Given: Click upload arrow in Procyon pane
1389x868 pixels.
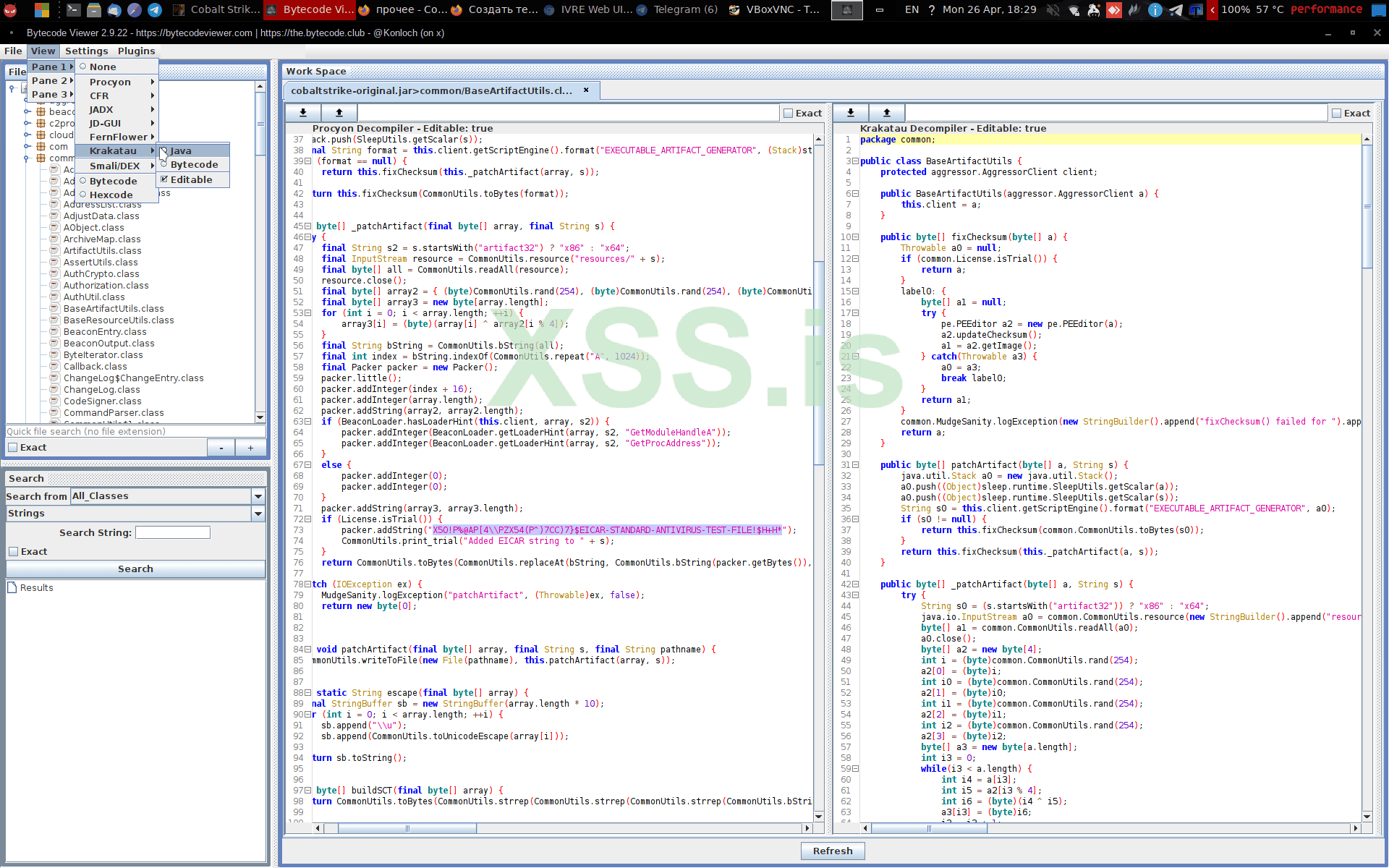Looking at the screenshot, I should pos(339,113).
